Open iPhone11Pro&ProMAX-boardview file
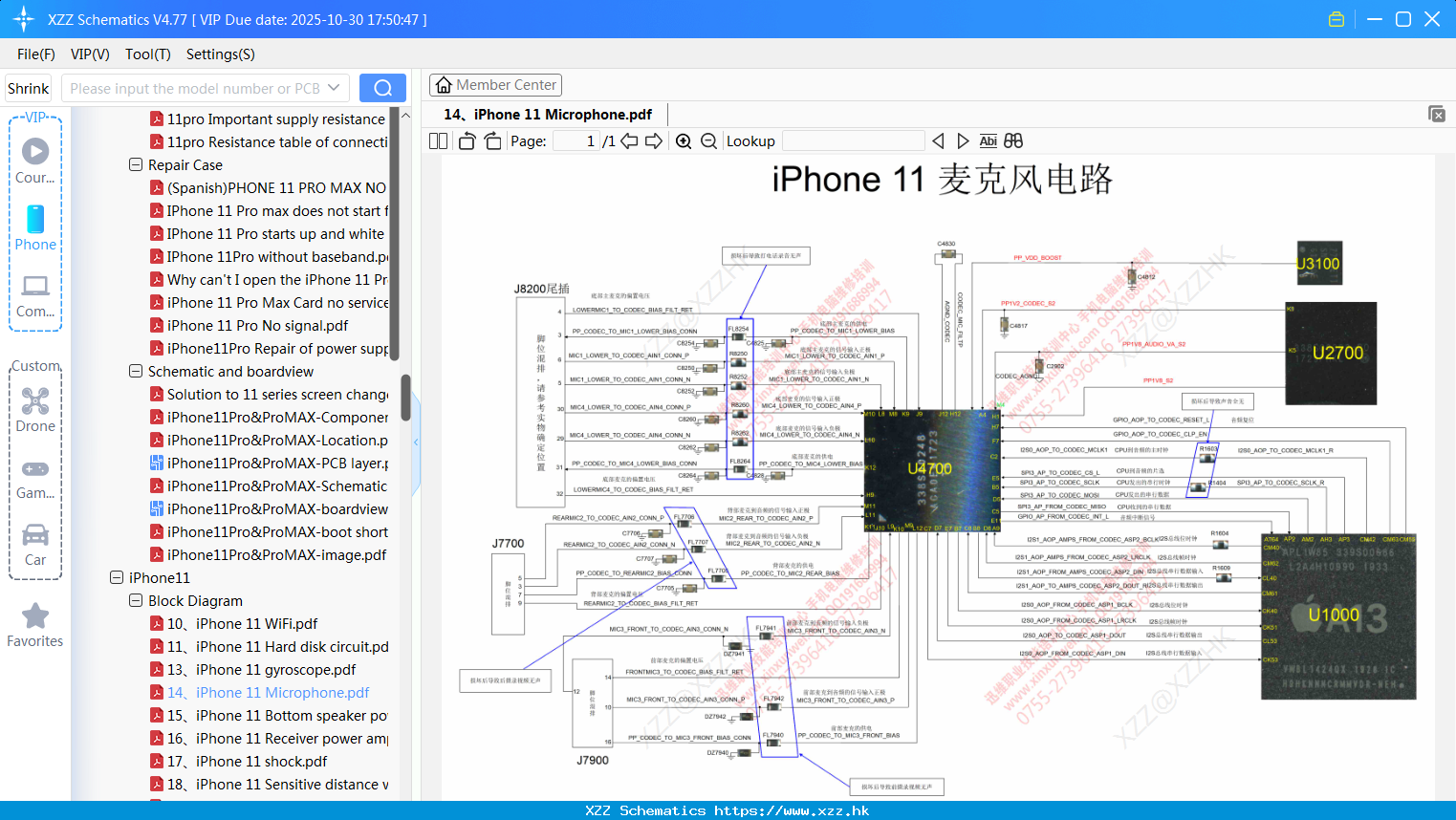The image size is (1456, 820). 269,508
